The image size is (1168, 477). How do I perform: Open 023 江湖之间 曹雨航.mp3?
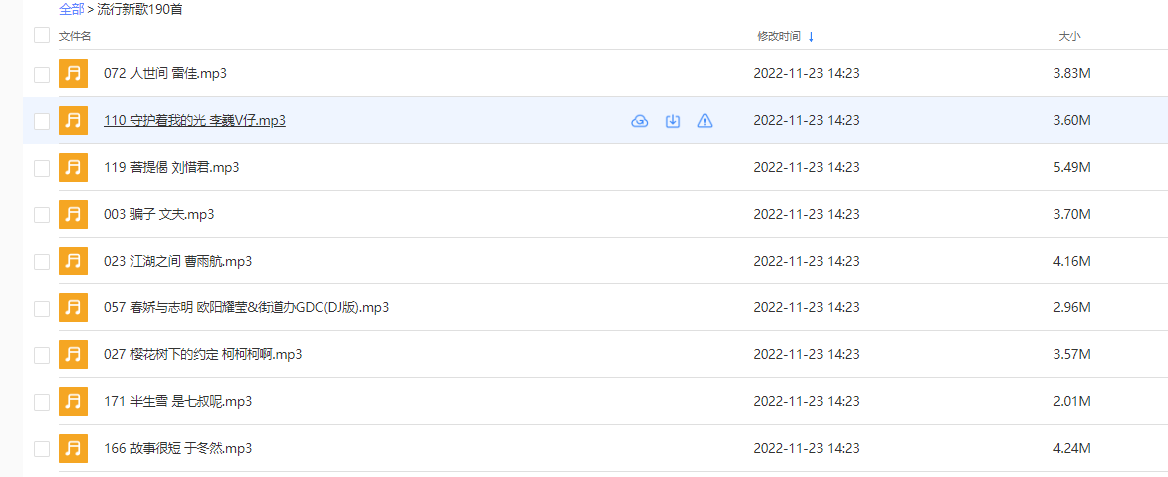178,262
